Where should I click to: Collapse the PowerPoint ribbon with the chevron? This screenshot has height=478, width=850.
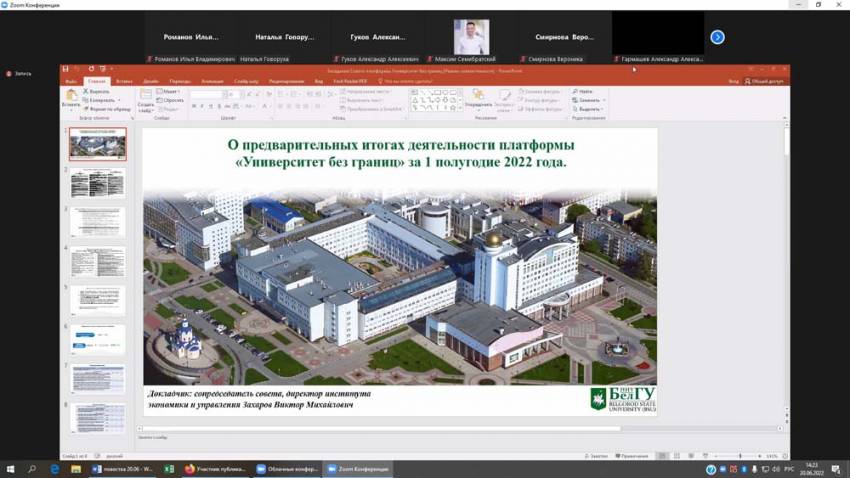[x=784, y=118]
